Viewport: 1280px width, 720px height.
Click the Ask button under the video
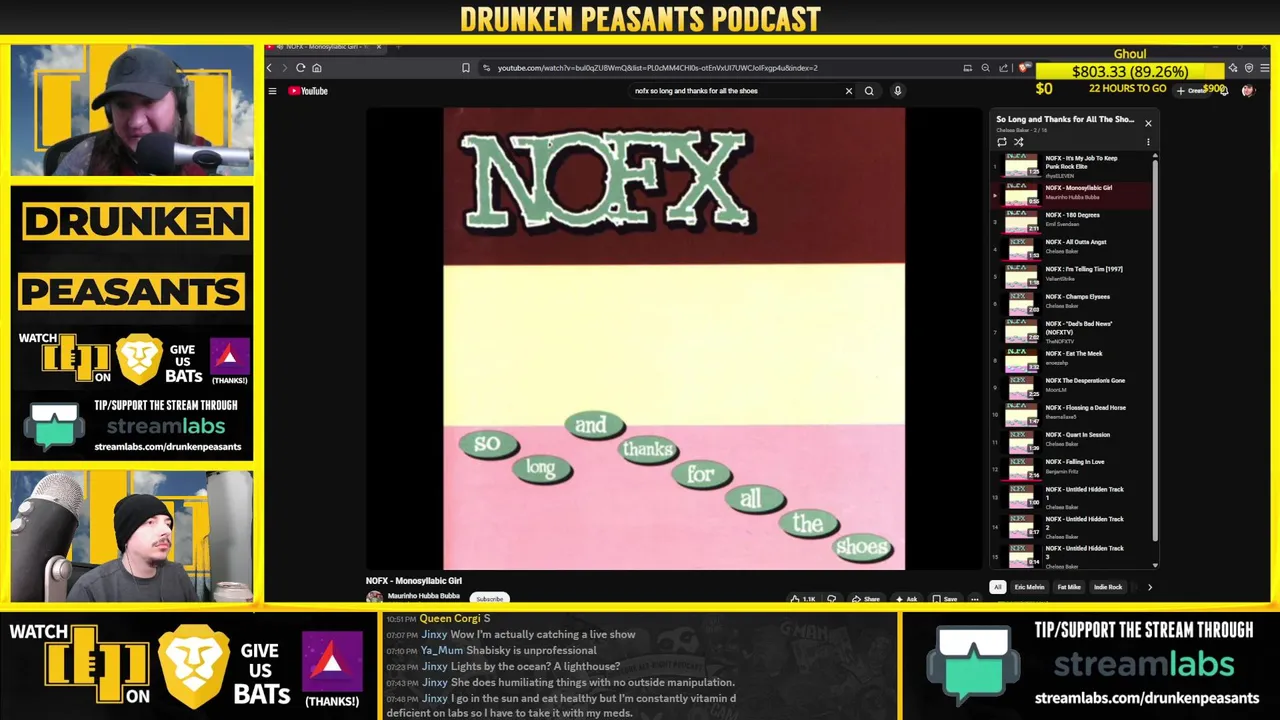(906, 599)
